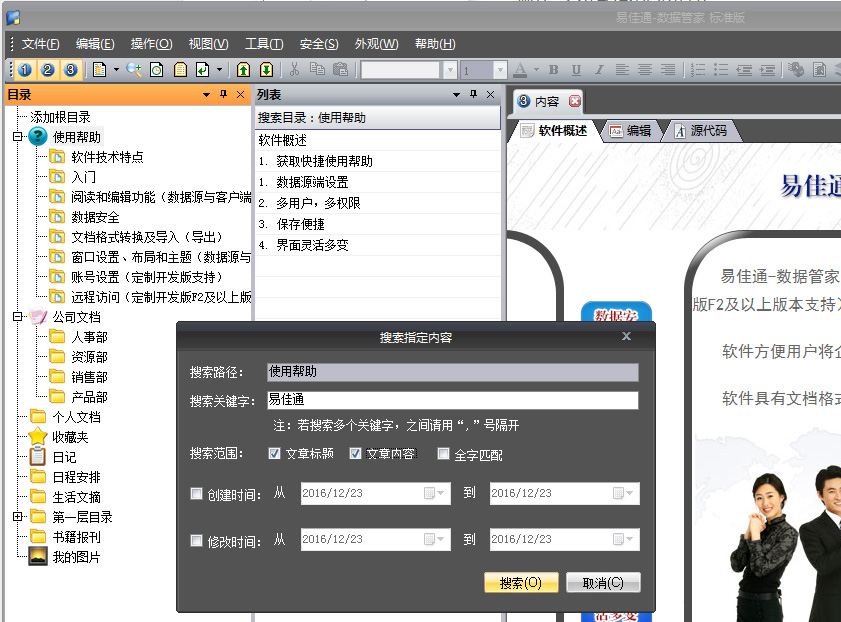
Task: Enable the 全字匹配 checkbox
Action: 443,454
